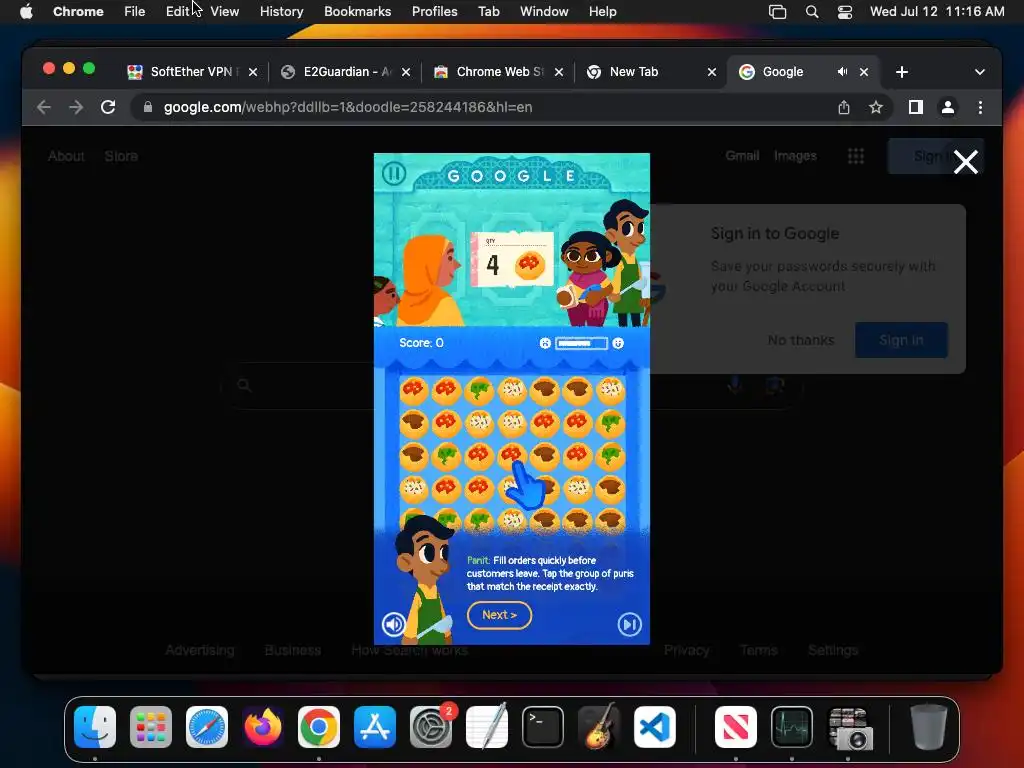
Task: Share this page icon in address bar
Action: coord(844,107)
